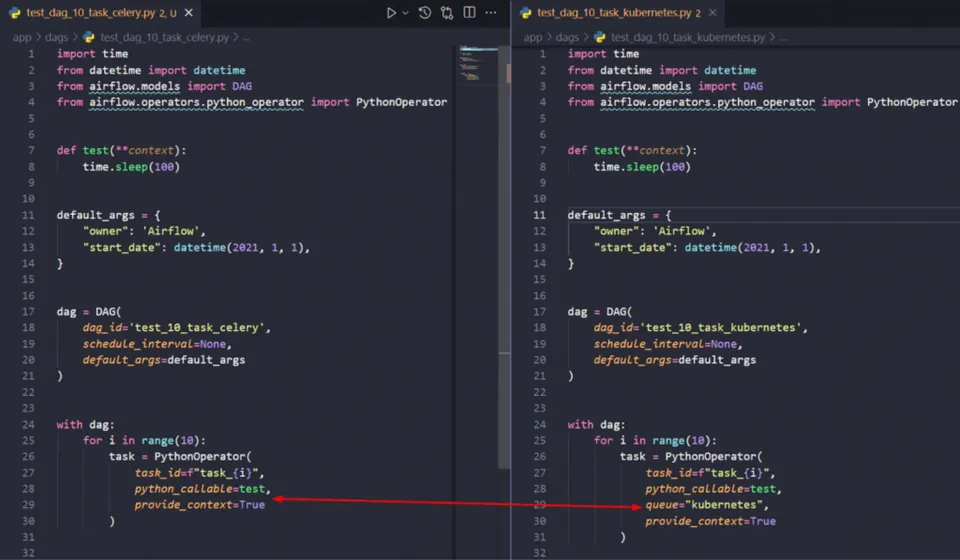Click 'for i in range(10)' left editor
The height and width of the screenshot is (560, 960).
[x=144, y=441]
